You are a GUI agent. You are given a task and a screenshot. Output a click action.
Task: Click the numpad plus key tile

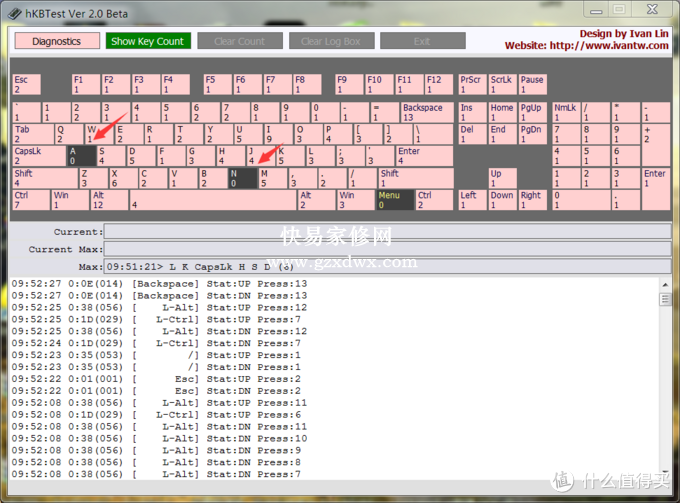click(656, 145)
